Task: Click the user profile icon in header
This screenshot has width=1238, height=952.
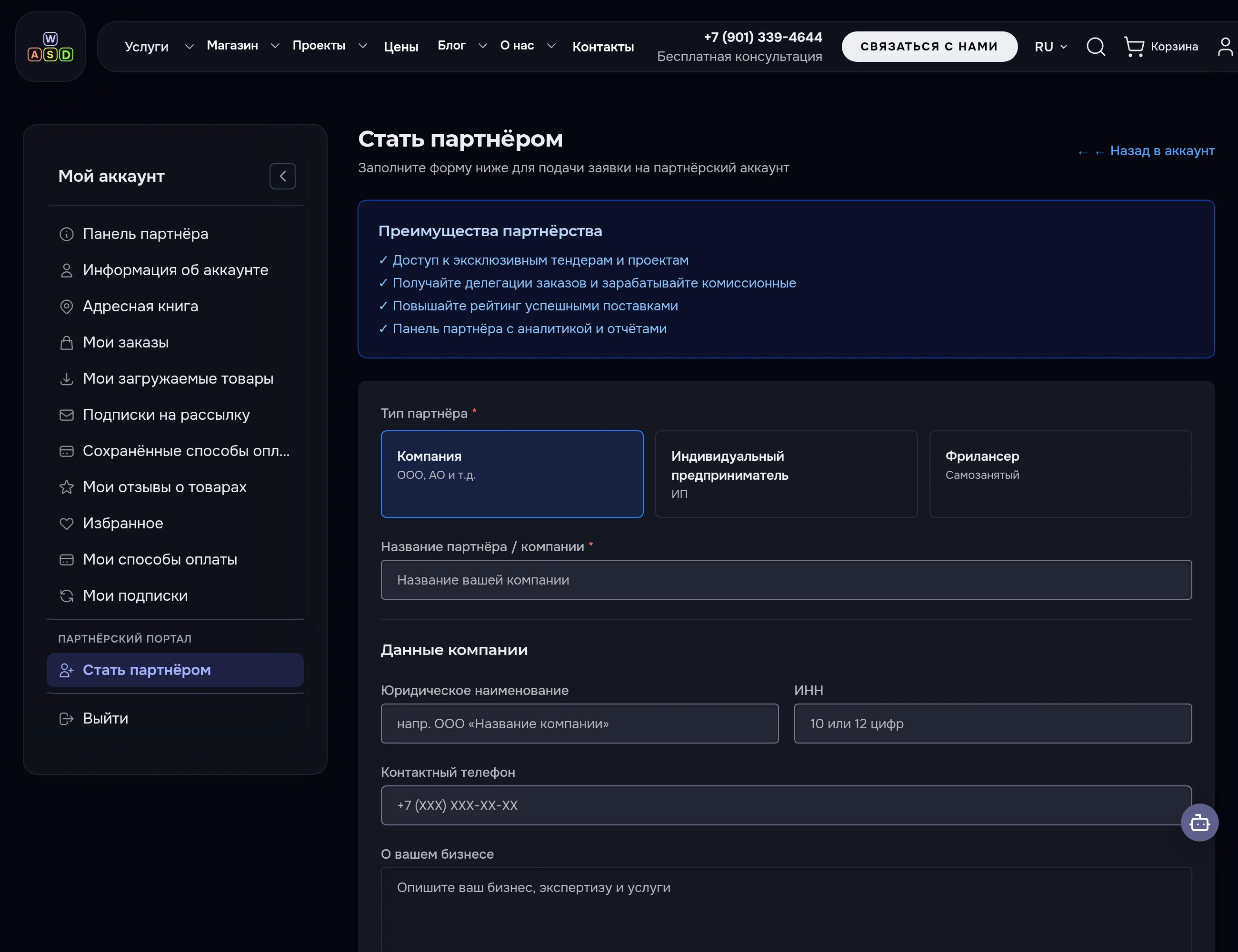Action: click(x=1226, y=47)
